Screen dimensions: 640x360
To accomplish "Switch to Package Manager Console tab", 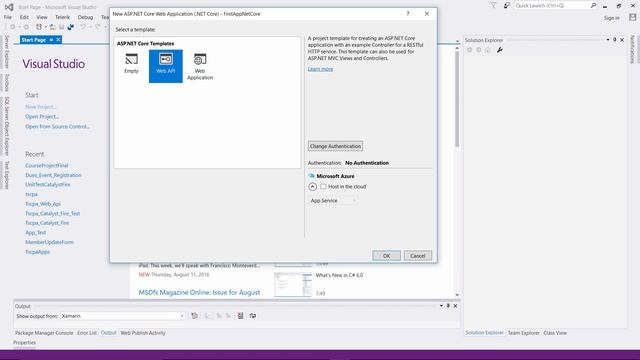I will pos(44,333).
